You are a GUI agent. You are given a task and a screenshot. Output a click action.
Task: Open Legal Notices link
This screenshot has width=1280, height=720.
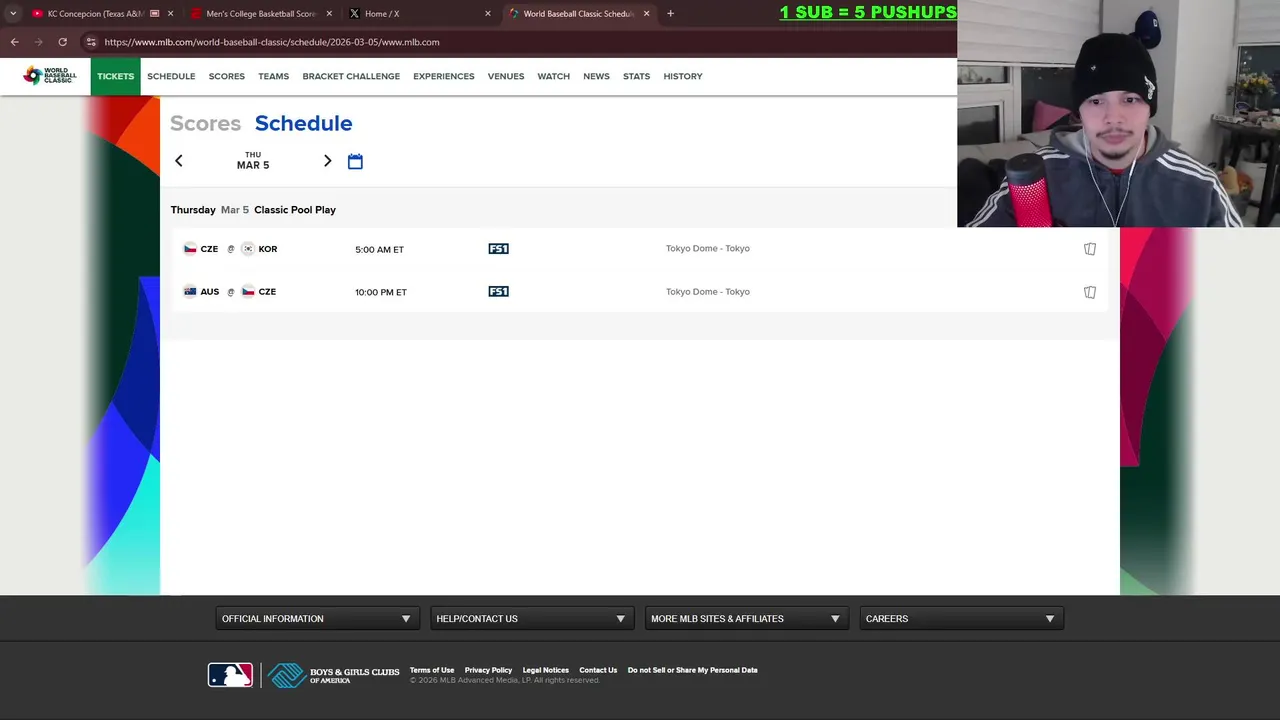[546, 670]
